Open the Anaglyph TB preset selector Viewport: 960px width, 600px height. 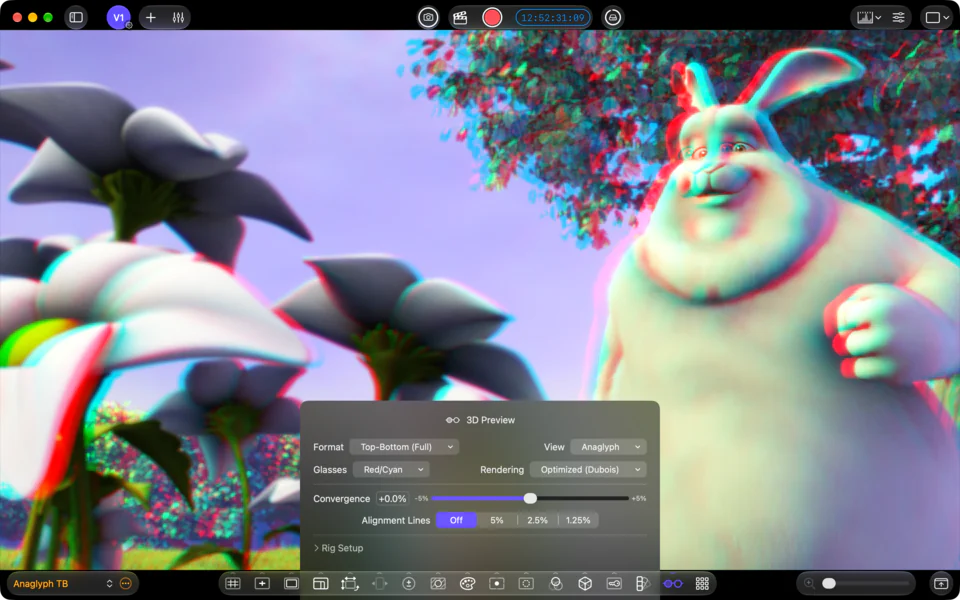62,583
